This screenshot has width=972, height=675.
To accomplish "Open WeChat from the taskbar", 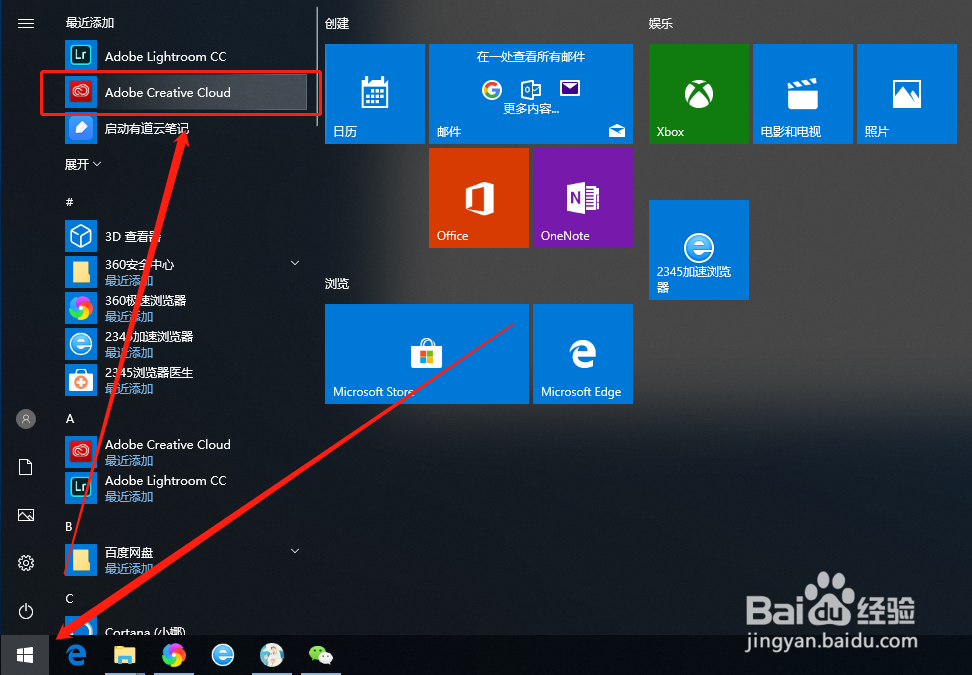I will coord(320,655).
